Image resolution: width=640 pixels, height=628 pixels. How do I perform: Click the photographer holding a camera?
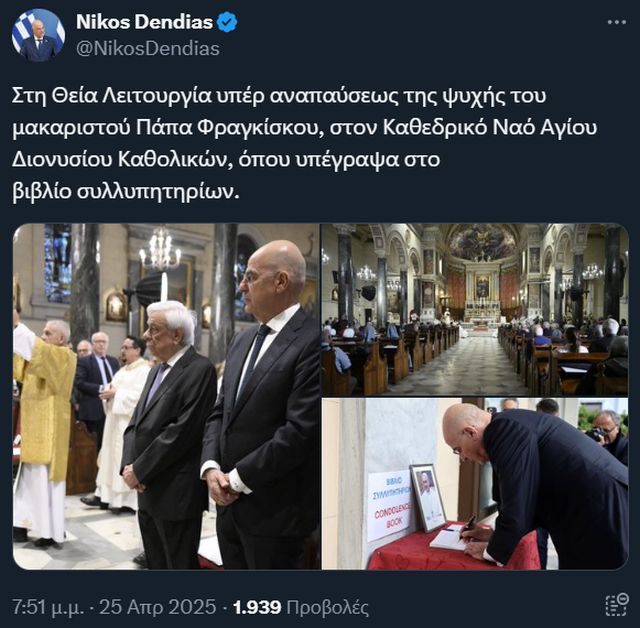click(607, 436)
